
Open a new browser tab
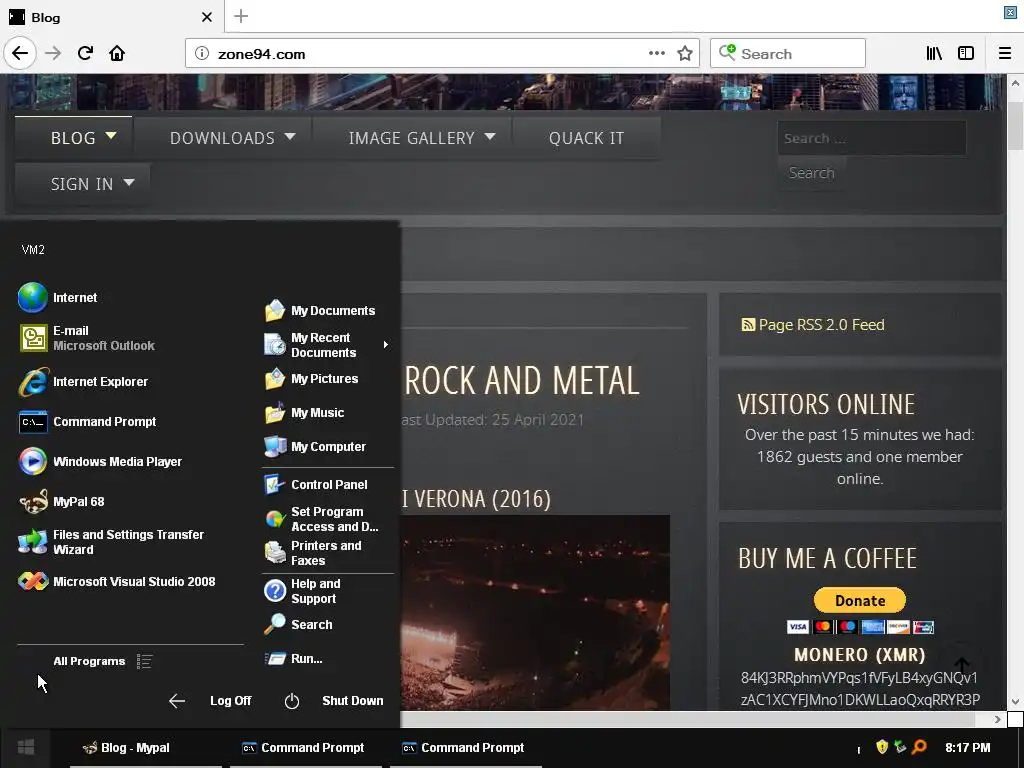click(x=241, y=16)
